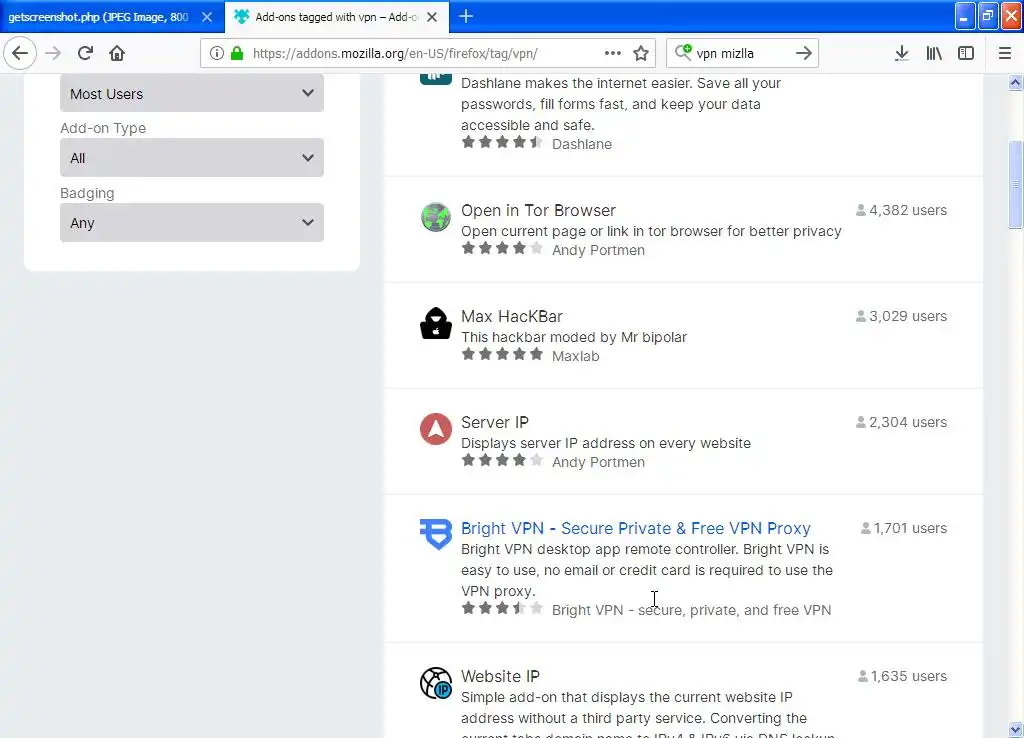Screen dimensions: 1024x738
Task: Click the green secure connection padlock
Action: point(237,53)
